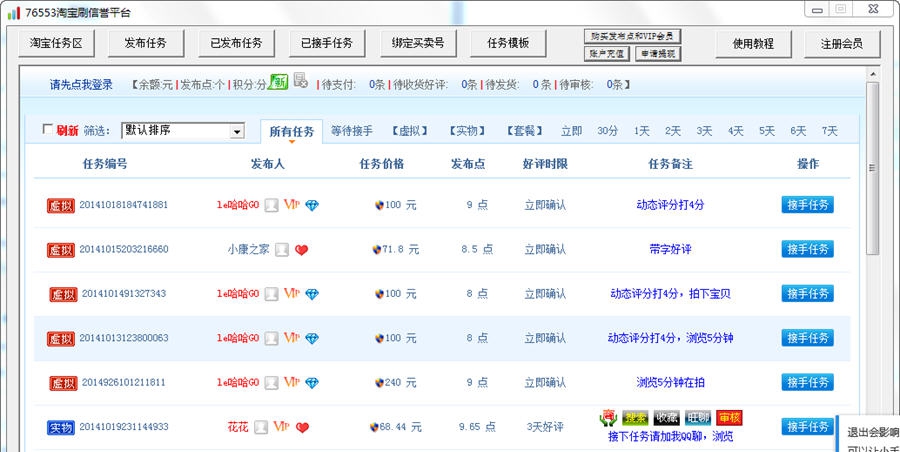The width and height of the screenshot is (900, 452).
Task: Open the 默认排序 sorting dropdown
Action: [183, 130]
